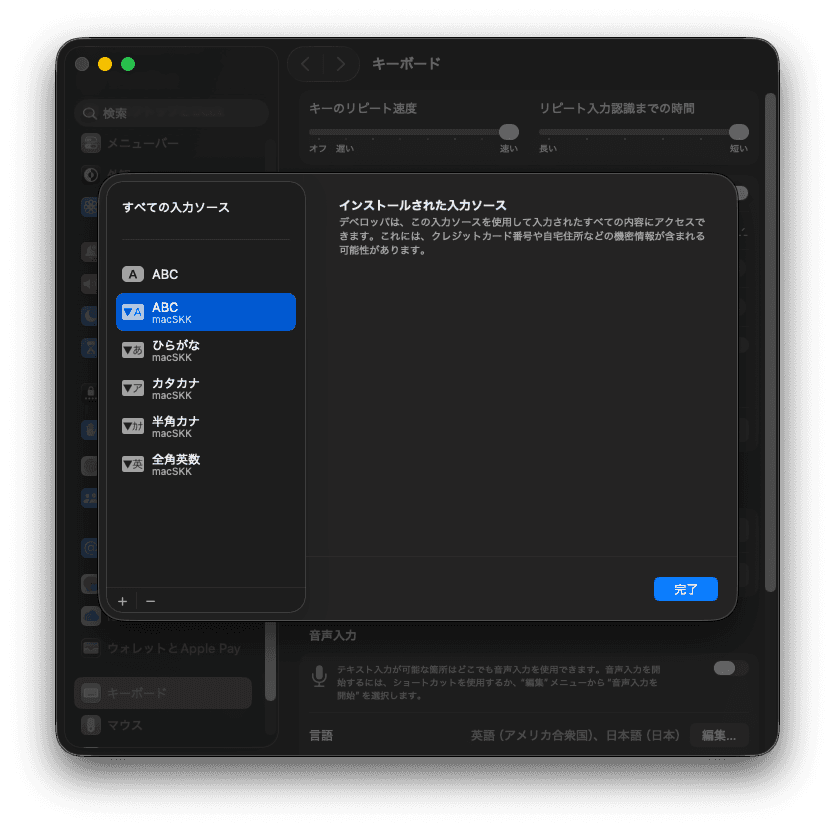Image resolution: width=835 pixels, height=830 pixels.
Task: Remove selected input source with minus
Action: [x=151, y=601]
